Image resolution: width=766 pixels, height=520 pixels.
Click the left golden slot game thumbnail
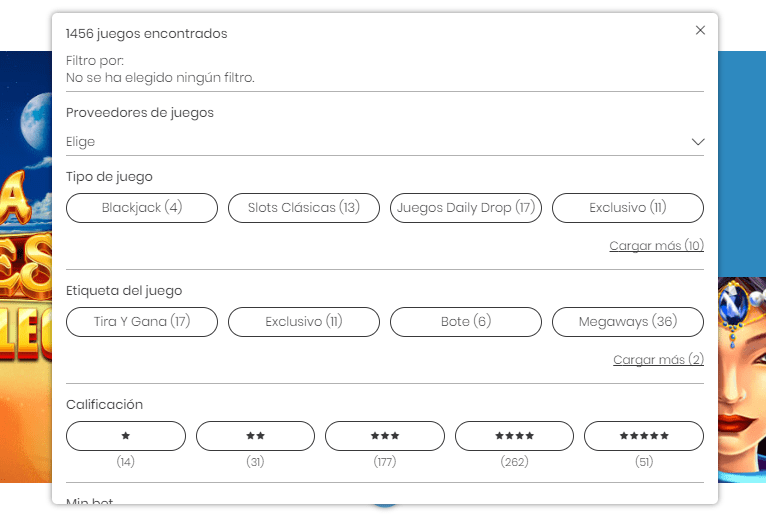pos(26,267)
